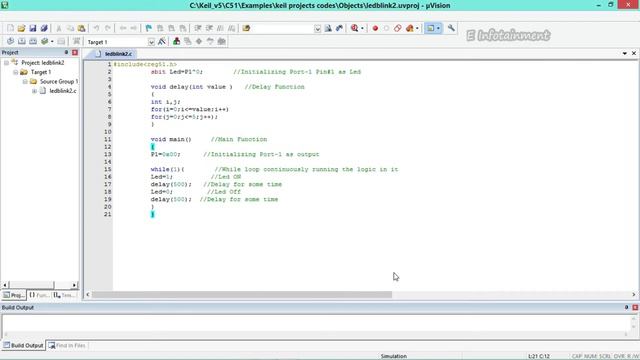Viewport: 640px width, 360px height.
Task: Click 'void main()' code line
Action: 171,140
